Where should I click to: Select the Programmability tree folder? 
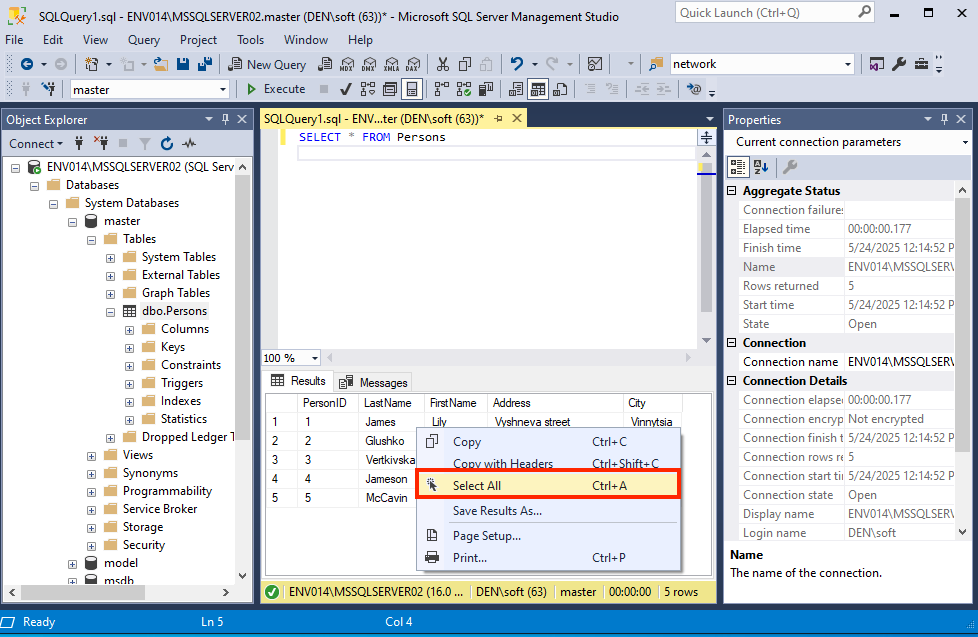[167, 491]
